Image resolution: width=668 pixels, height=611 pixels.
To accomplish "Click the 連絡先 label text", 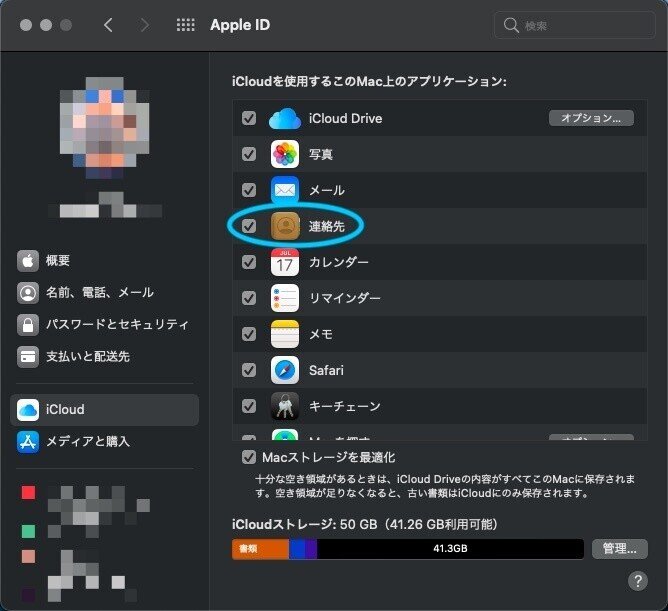I will pos(327,226).
